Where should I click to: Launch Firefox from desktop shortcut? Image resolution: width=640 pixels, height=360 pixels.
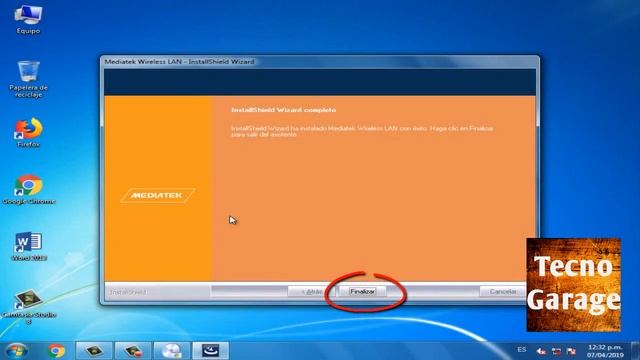(x=28, y=133)
